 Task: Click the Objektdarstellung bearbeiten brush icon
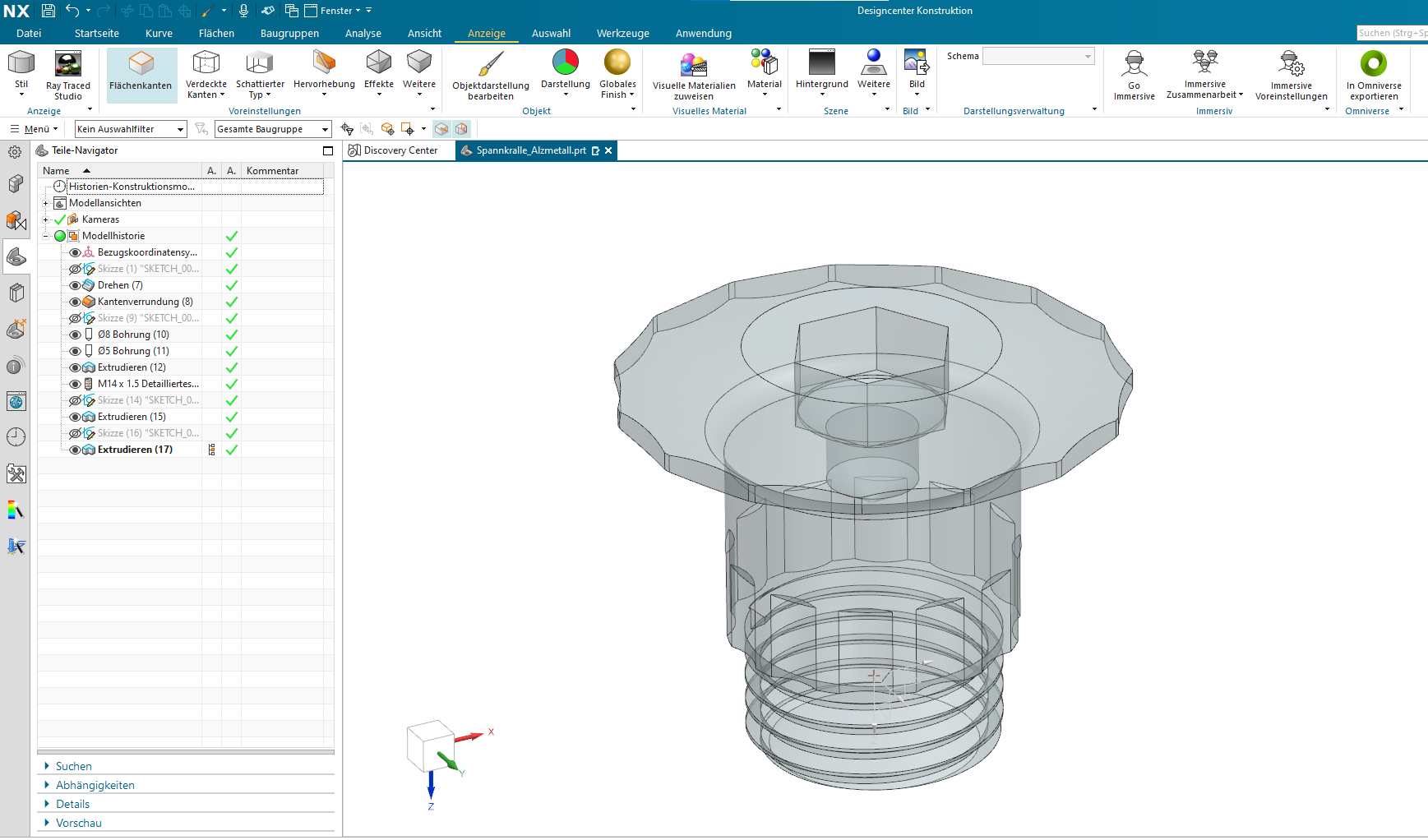point(491,64)
